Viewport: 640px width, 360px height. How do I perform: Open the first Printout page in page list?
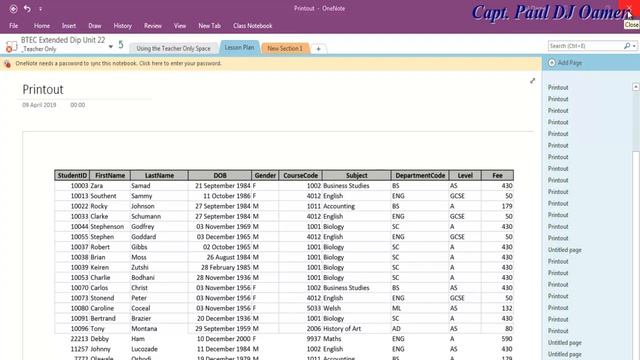(x=558, y=87)
